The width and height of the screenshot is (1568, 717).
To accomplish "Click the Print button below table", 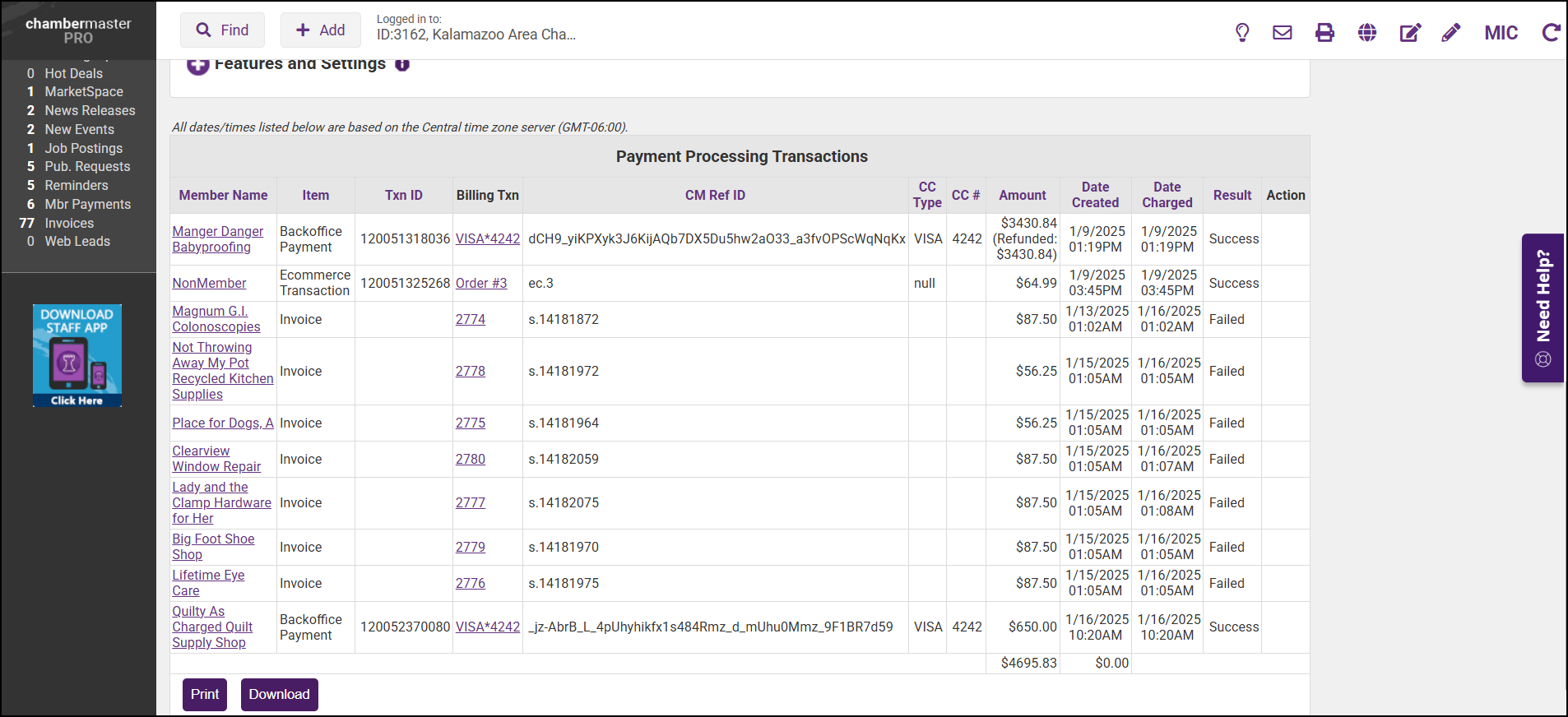I will [205, 694].
